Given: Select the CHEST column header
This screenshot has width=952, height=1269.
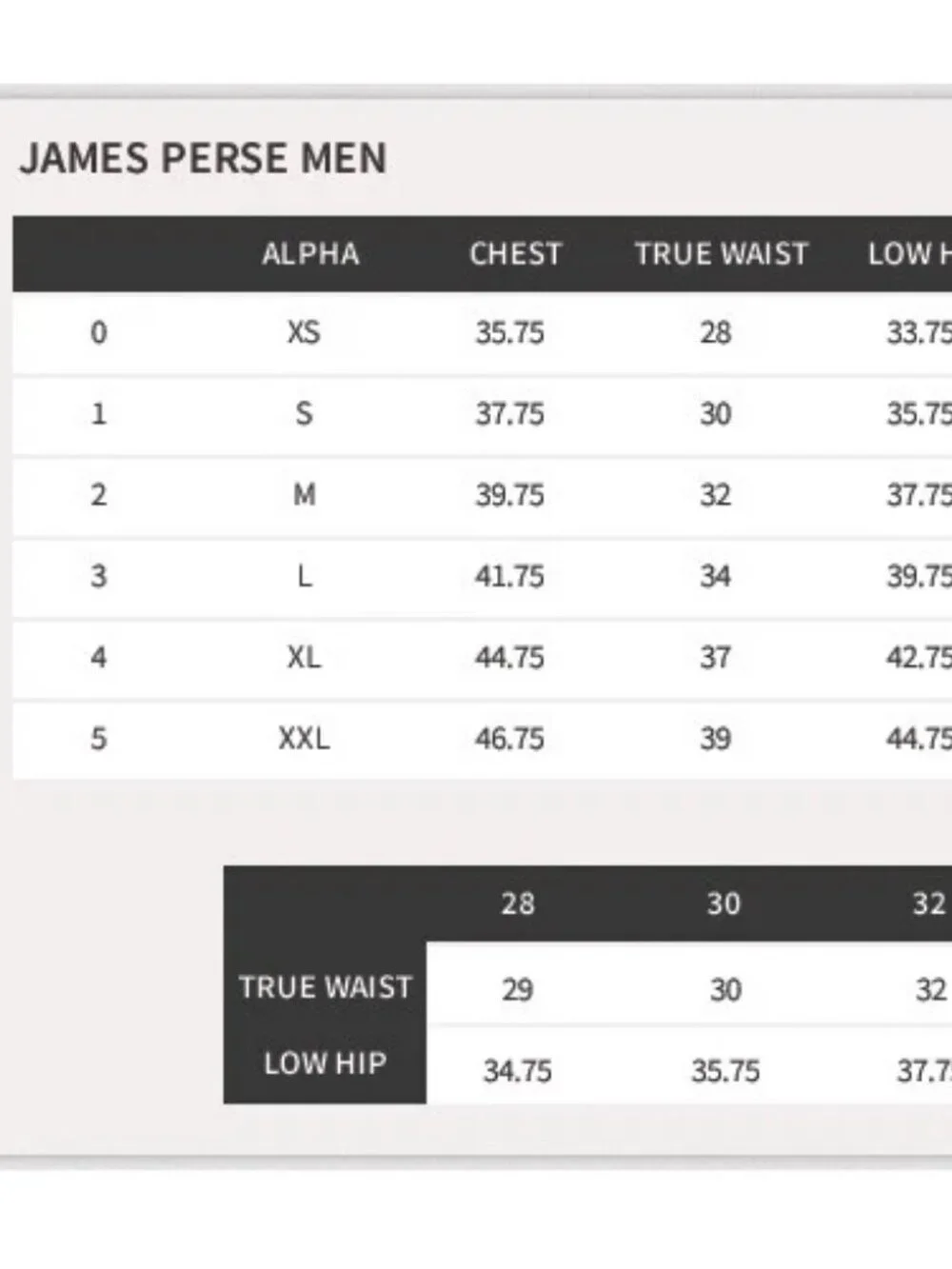Looking at the screenshot, I should (515, 254).
